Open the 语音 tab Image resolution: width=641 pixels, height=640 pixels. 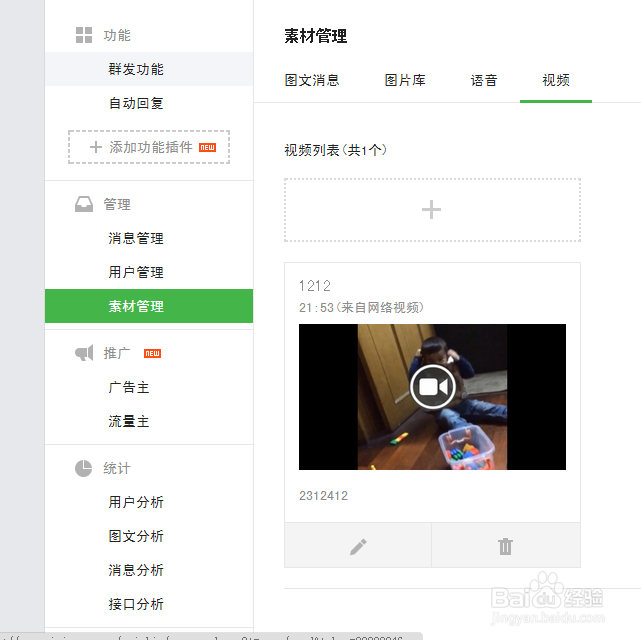(x=484, y=80)
